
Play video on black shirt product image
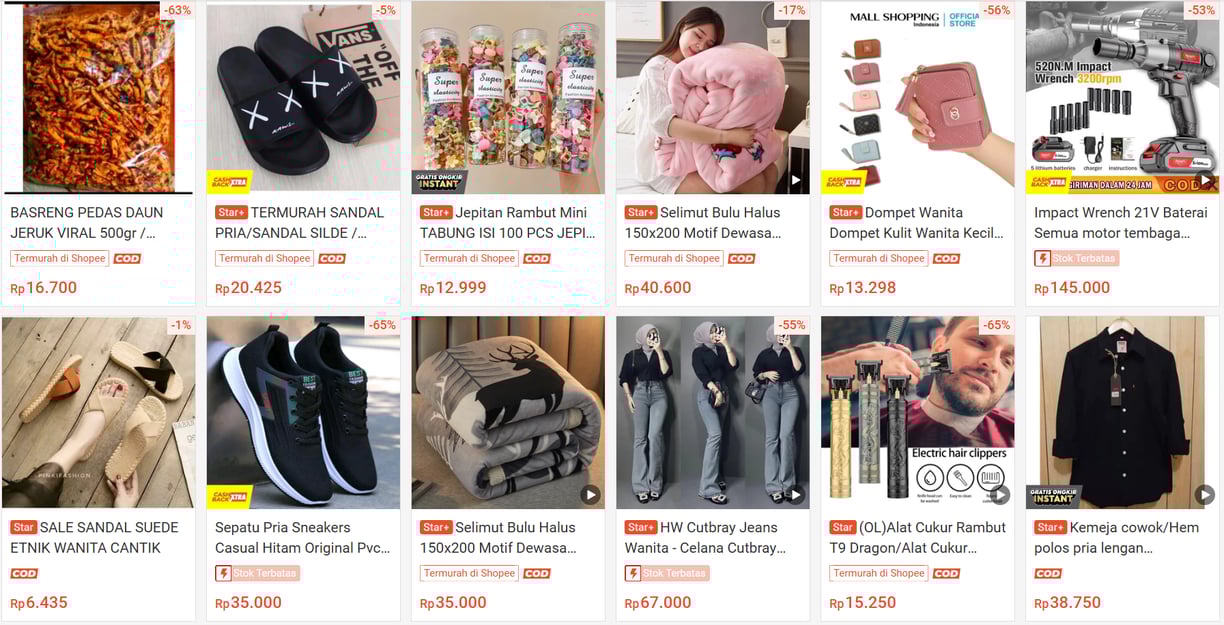coord(1205,495)
